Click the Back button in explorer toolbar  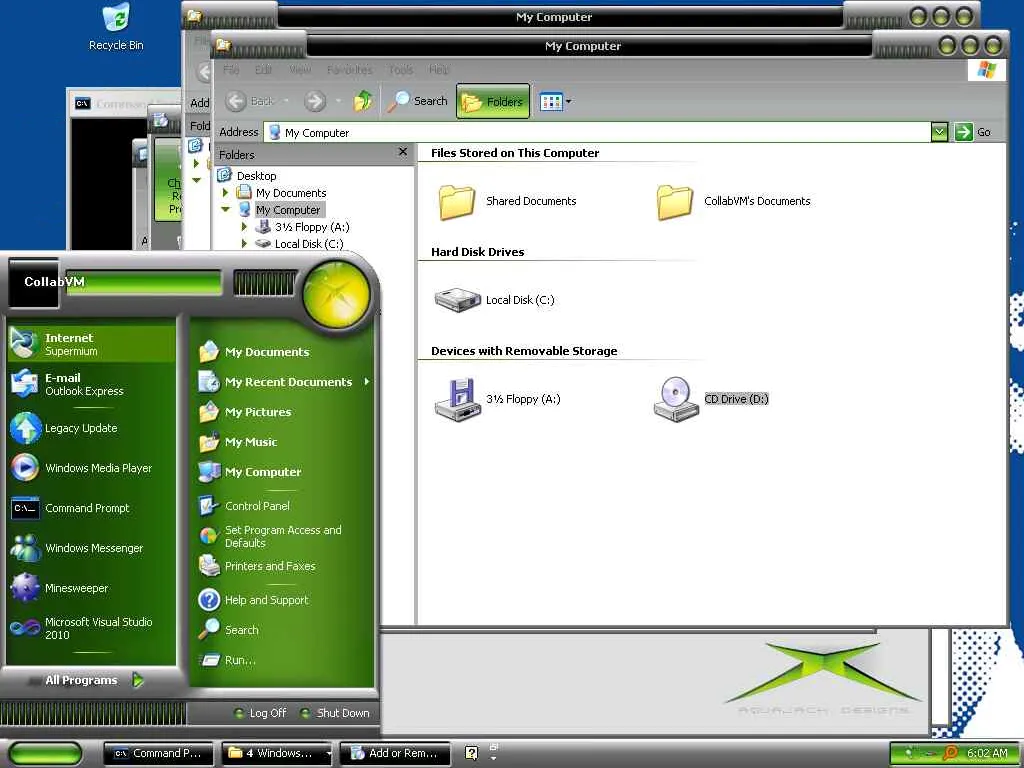251,101
